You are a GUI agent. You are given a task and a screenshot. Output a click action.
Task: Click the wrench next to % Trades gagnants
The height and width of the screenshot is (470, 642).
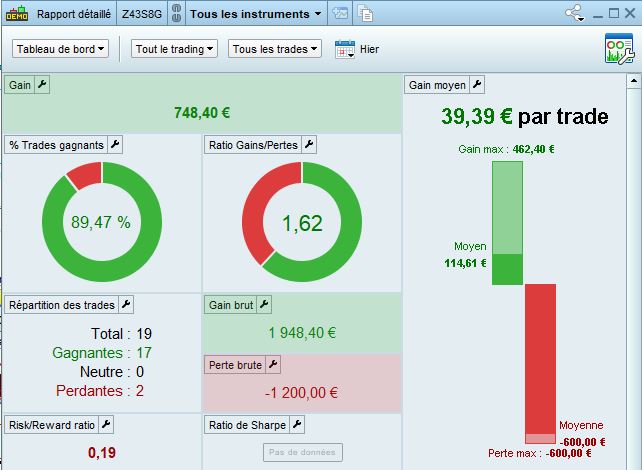(115, 145)
